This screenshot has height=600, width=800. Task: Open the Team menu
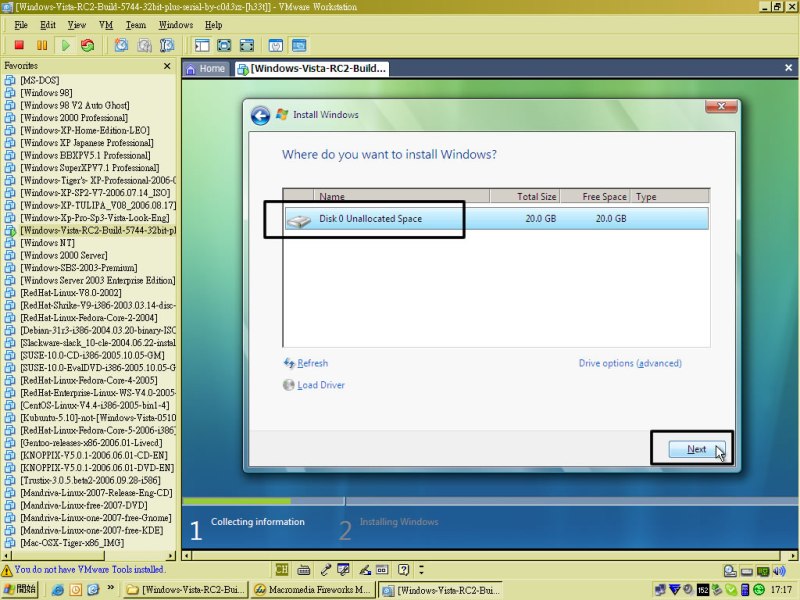(x=136, y=25)
